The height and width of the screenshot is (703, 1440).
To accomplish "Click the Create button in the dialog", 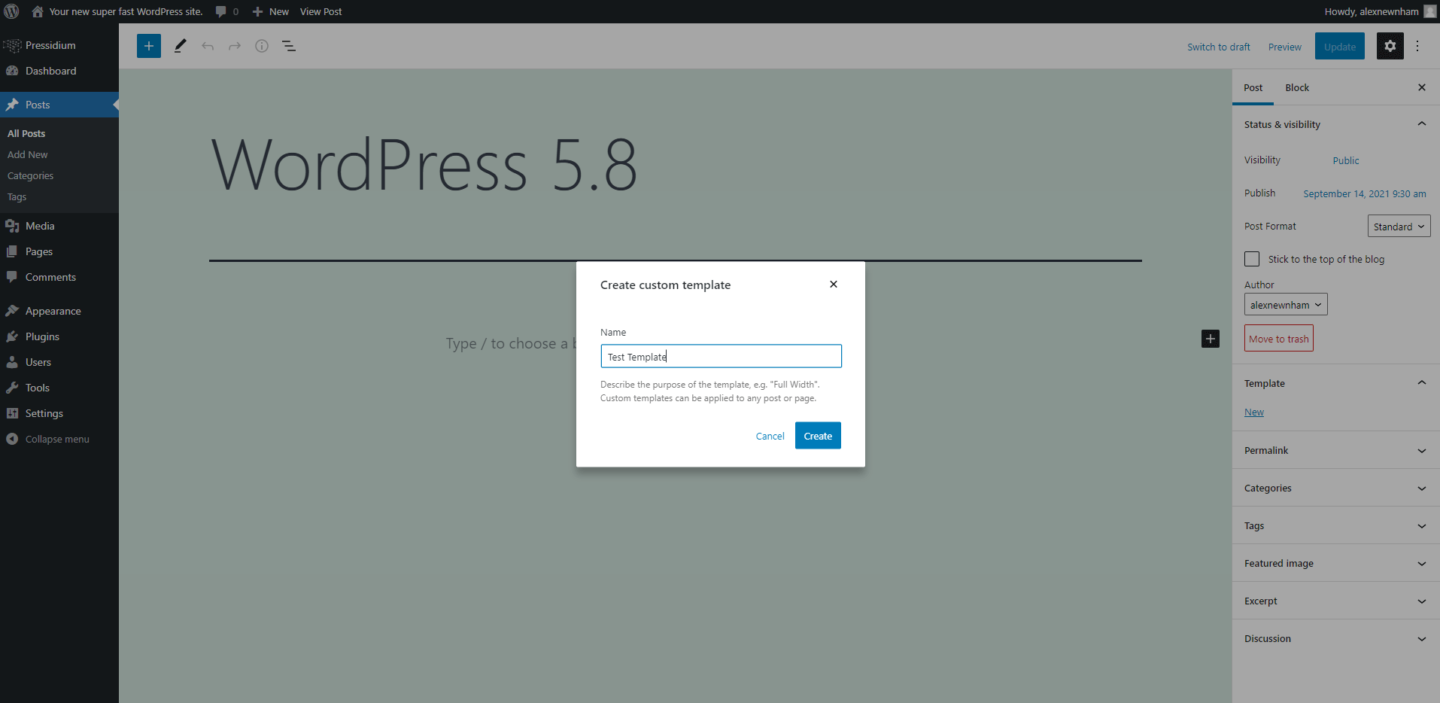I will point(818,436).
